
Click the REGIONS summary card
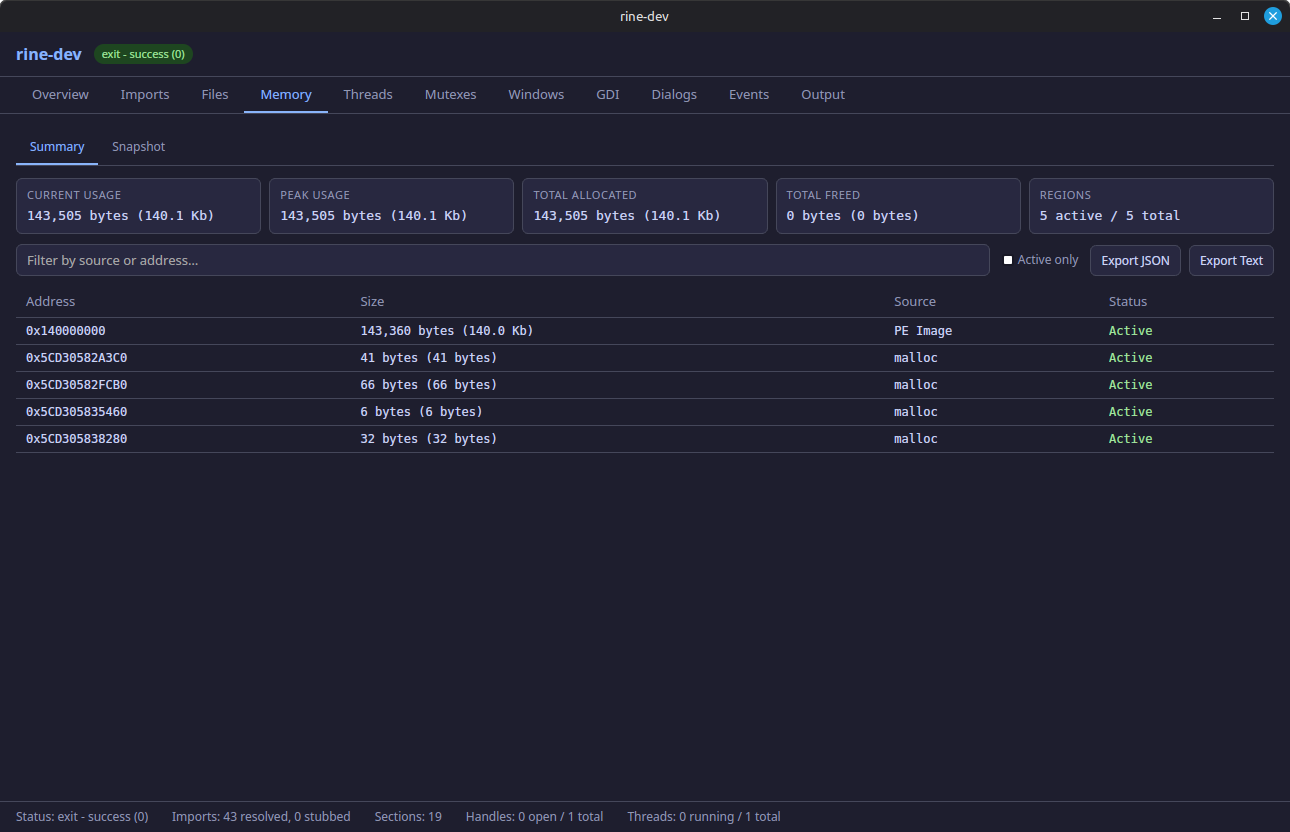pyautogui.click(x=1150, y=205)
